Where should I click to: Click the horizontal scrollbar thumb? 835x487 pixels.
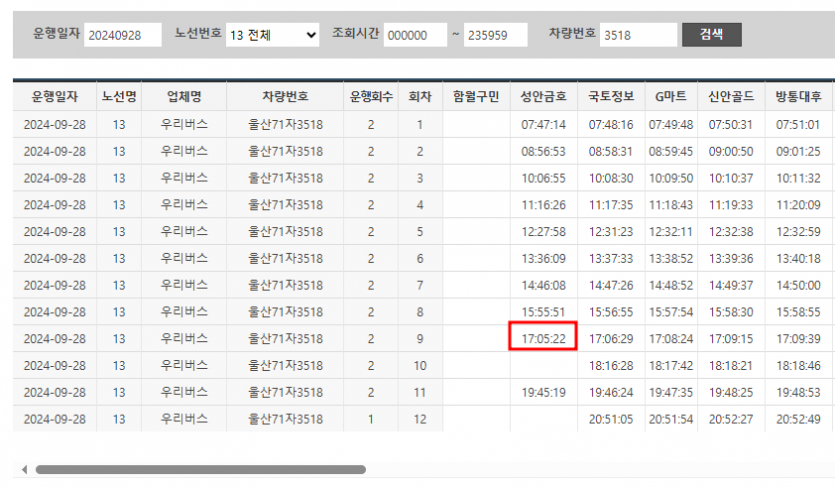coord(200,469)
